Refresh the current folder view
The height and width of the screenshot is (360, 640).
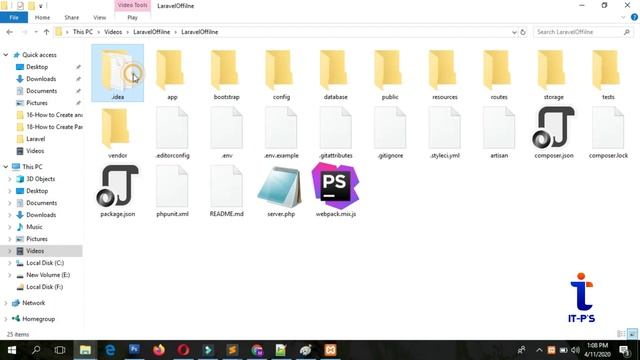523,32
